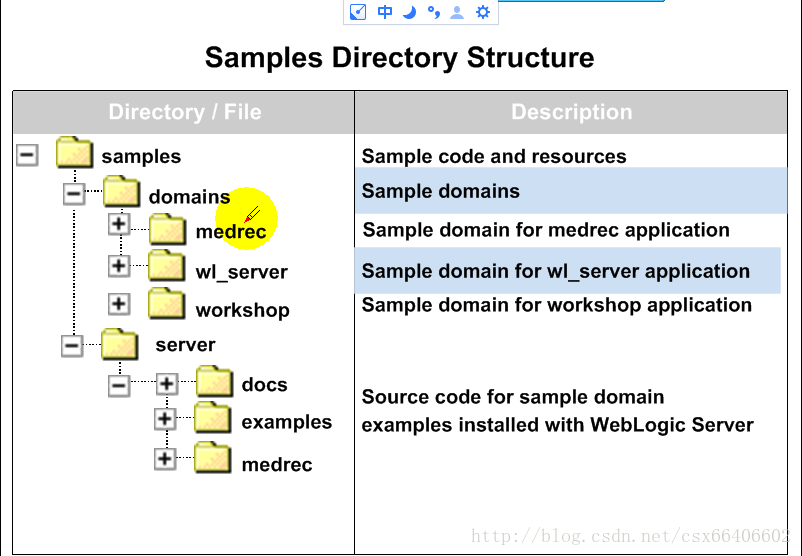Expand the examples node
The image size is (802, 556).
(165, 419)
